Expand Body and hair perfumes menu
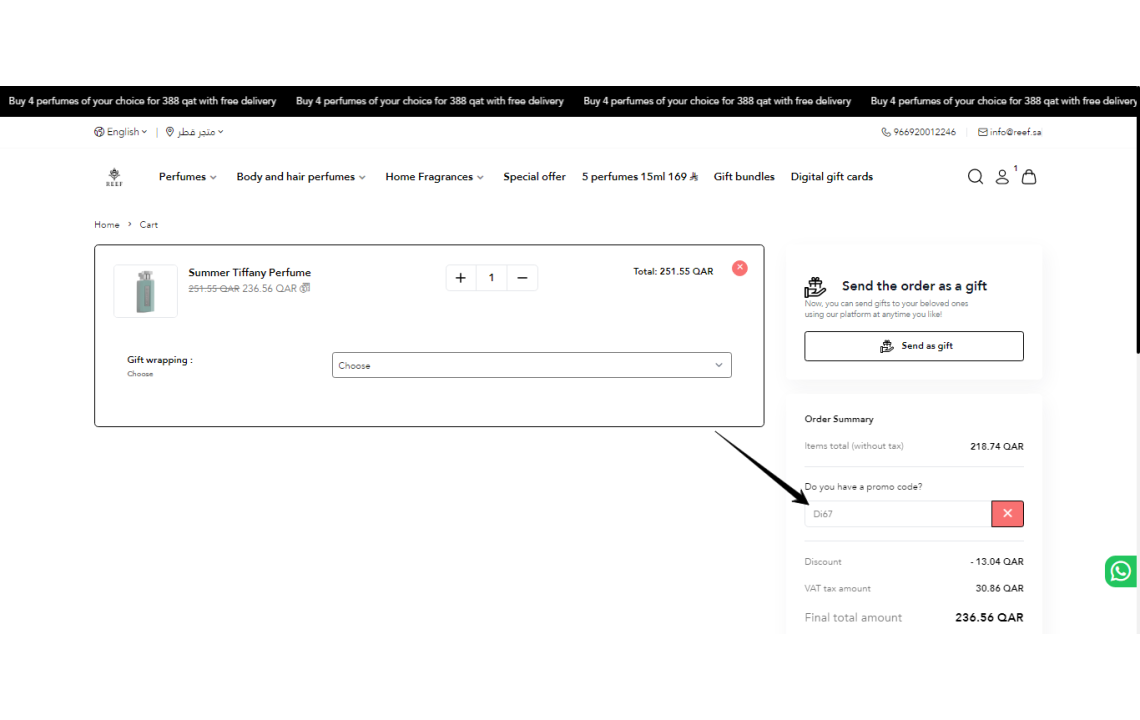1140x720 pixels. click(x=301, y=177)
